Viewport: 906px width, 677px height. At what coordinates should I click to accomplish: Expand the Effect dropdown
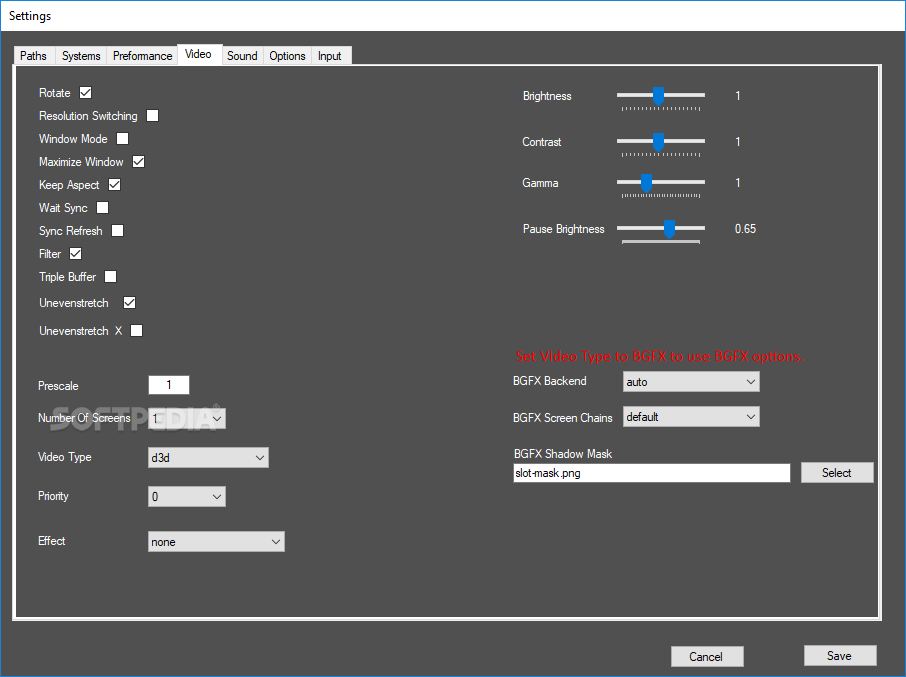tap(217, 542)
